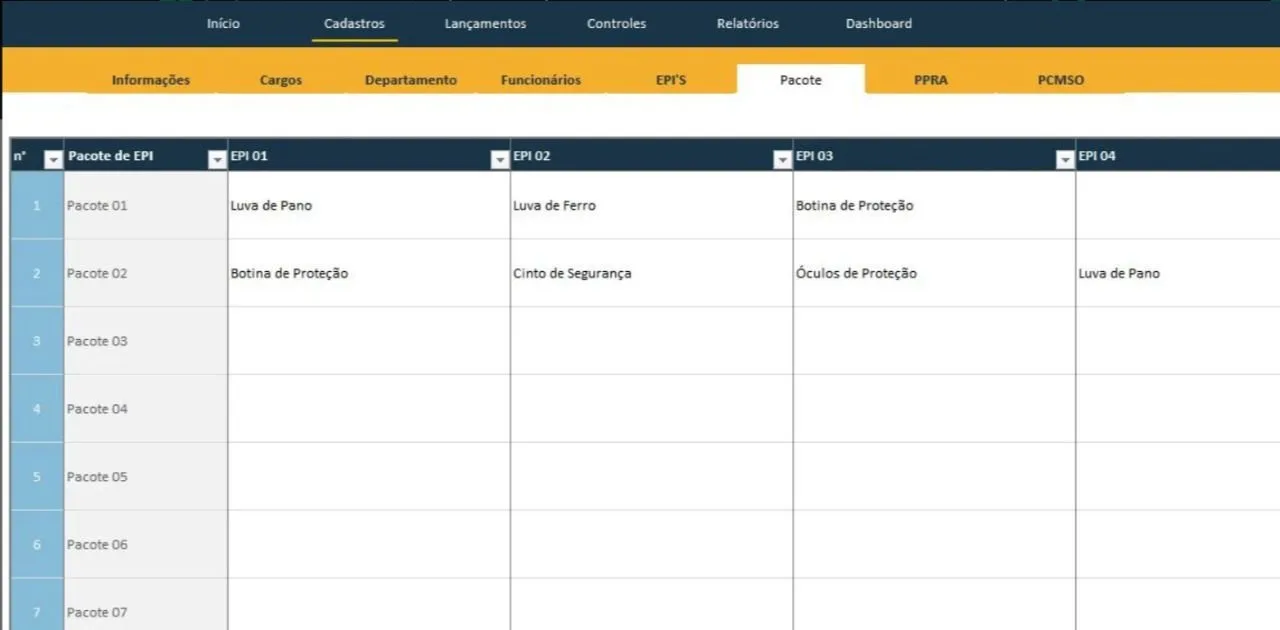Open the Departamento tab
The image size is (1280, 630).
pos(410,80)
